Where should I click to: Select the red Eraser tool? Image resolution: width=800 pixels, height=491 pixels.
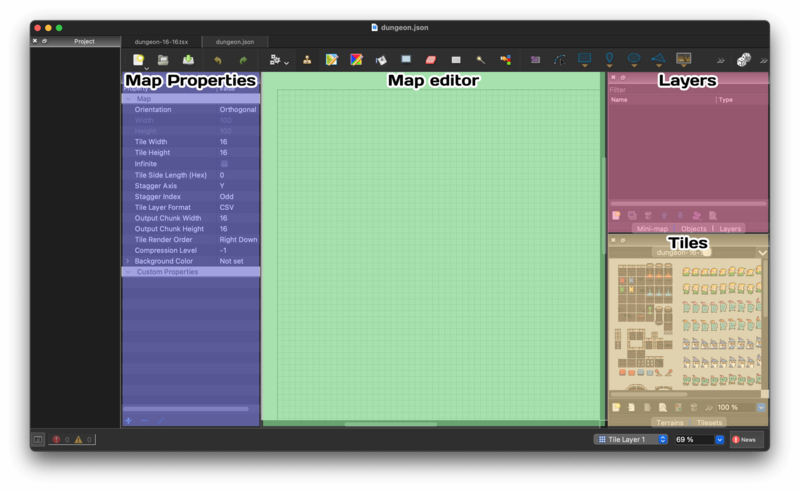[431, 60]
